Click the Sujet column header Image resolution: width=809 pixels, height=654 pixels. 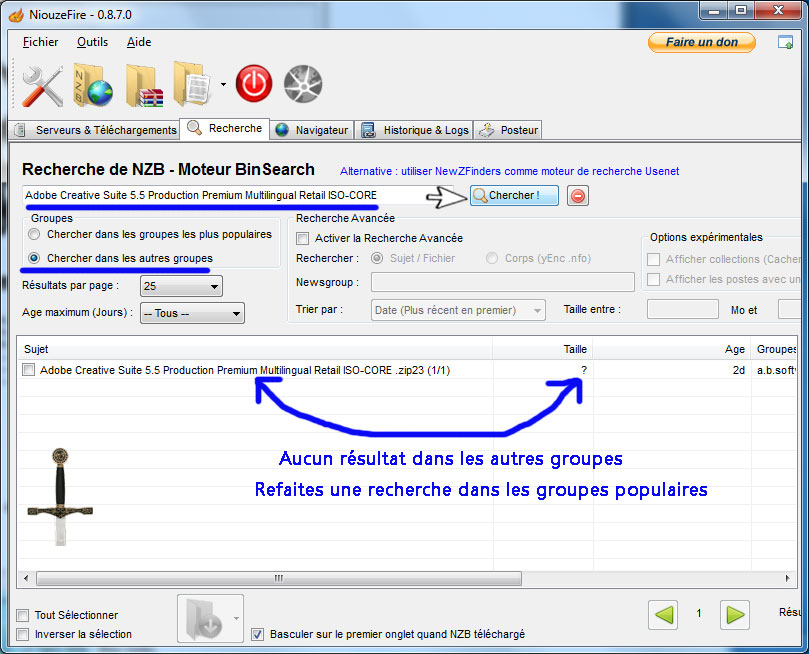(255, 349)
